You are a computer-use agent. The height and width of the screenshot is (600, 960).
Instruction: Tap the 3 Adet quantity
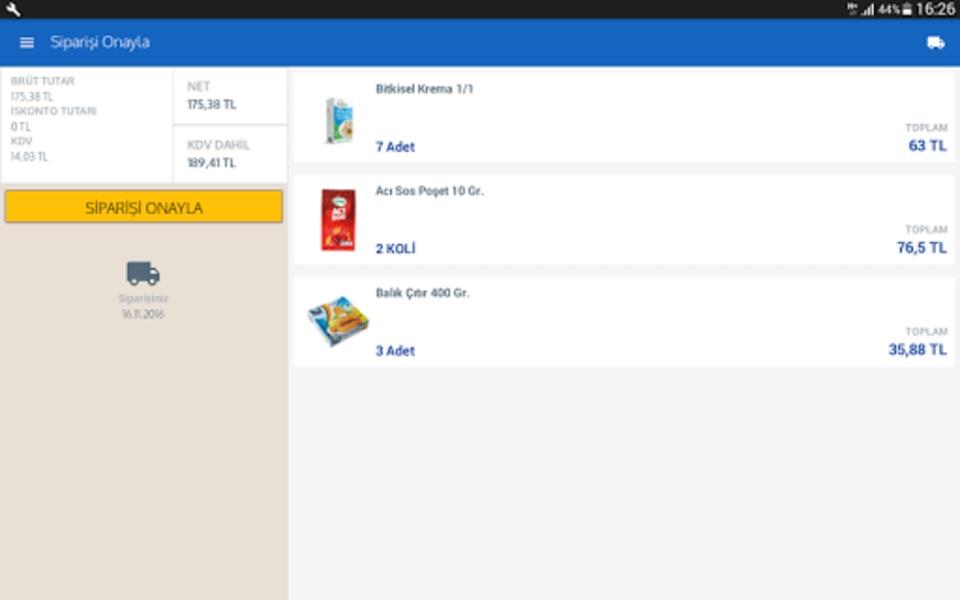tap(395, 351)
